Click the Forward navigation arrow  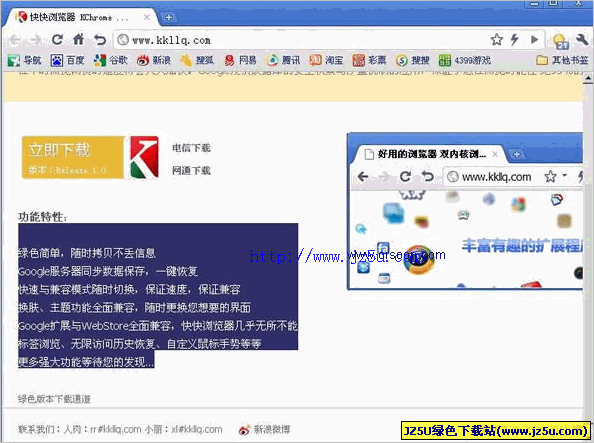(x=36, y=40)
